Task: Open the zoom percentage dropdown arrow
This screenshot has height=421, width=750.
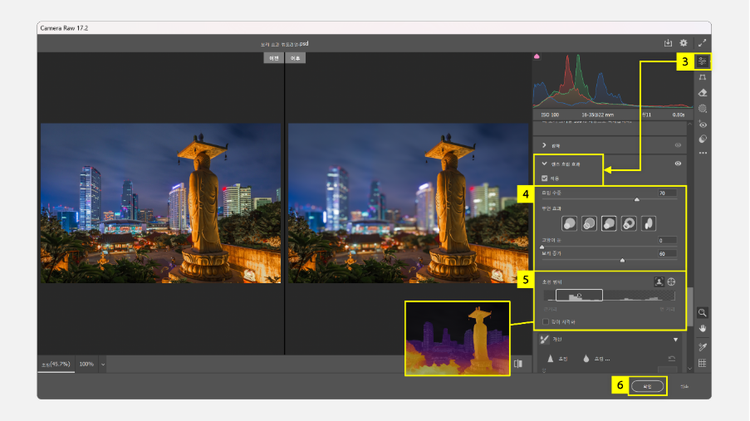Action: (x=103, y=364)
